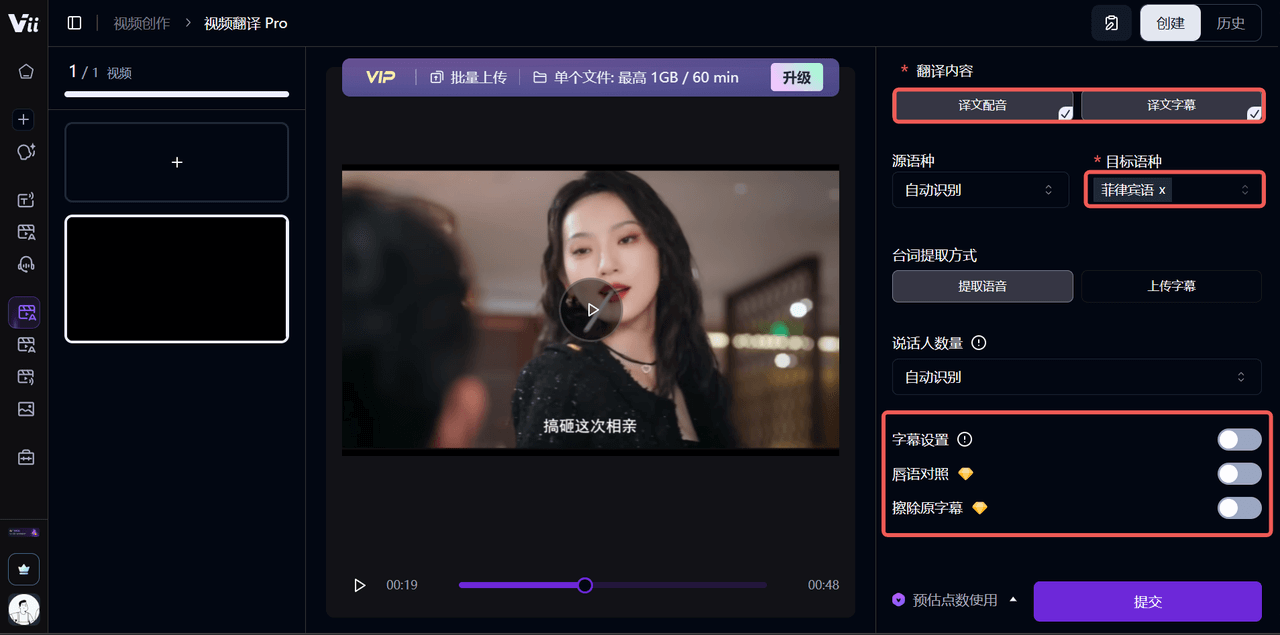Go to Home in left sidebar
The image size is (1280, 635).
26,71
